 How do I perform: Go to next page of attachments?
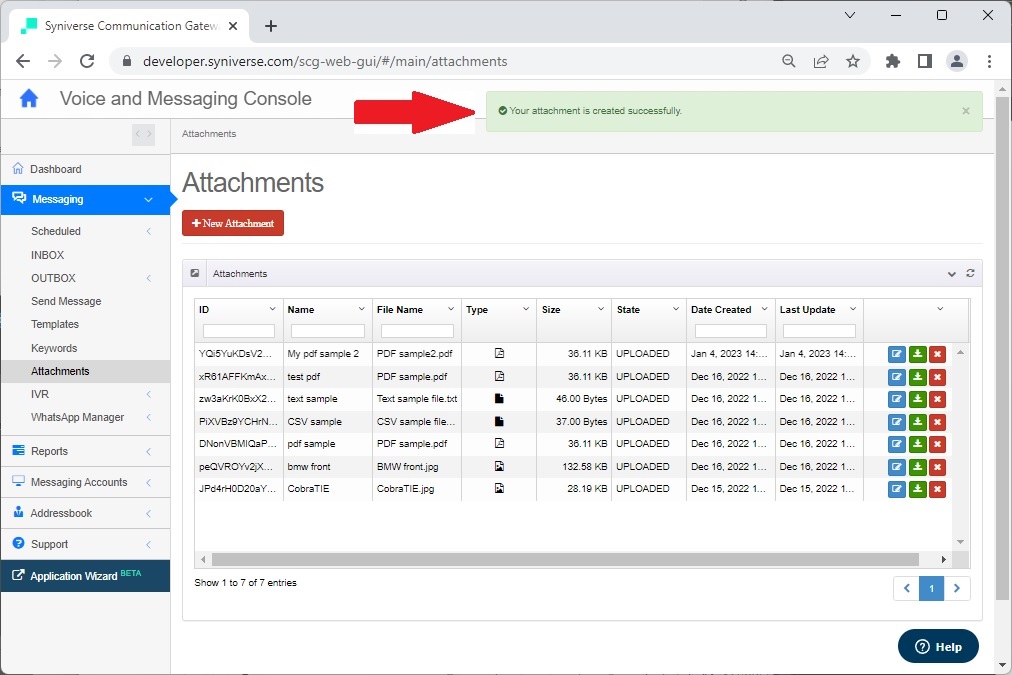pyautogui.click(x=957, y=589)
